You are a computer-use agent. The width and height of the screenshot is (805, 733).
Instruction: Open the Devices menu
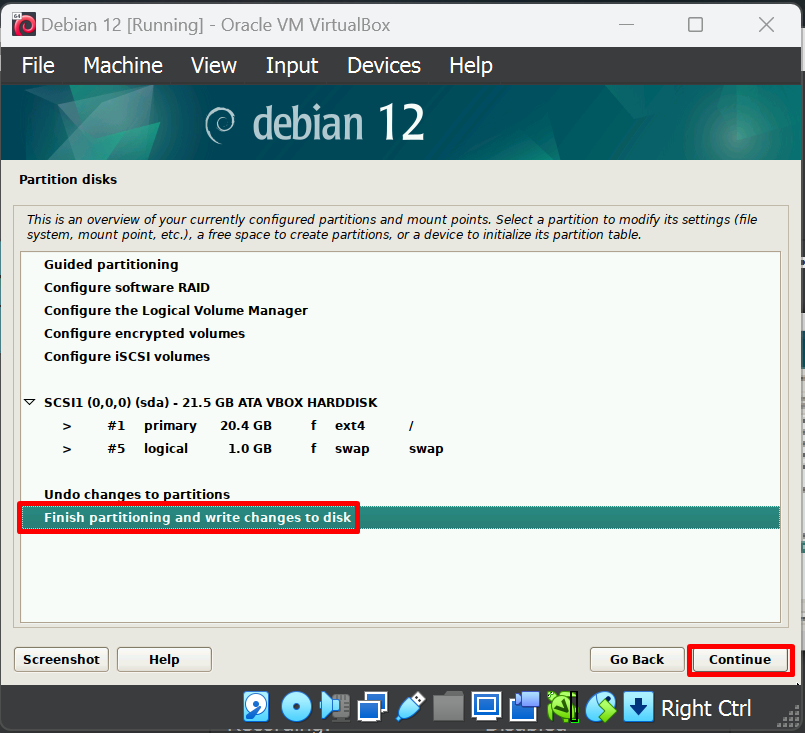tap(384, 66)
